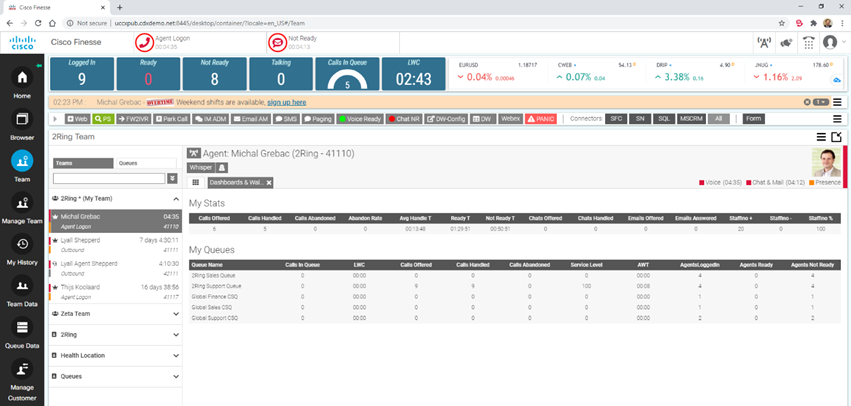Open the 2Ring Team gadget hamburger menu
851x406 pixels.
click(x=822, y=137)
